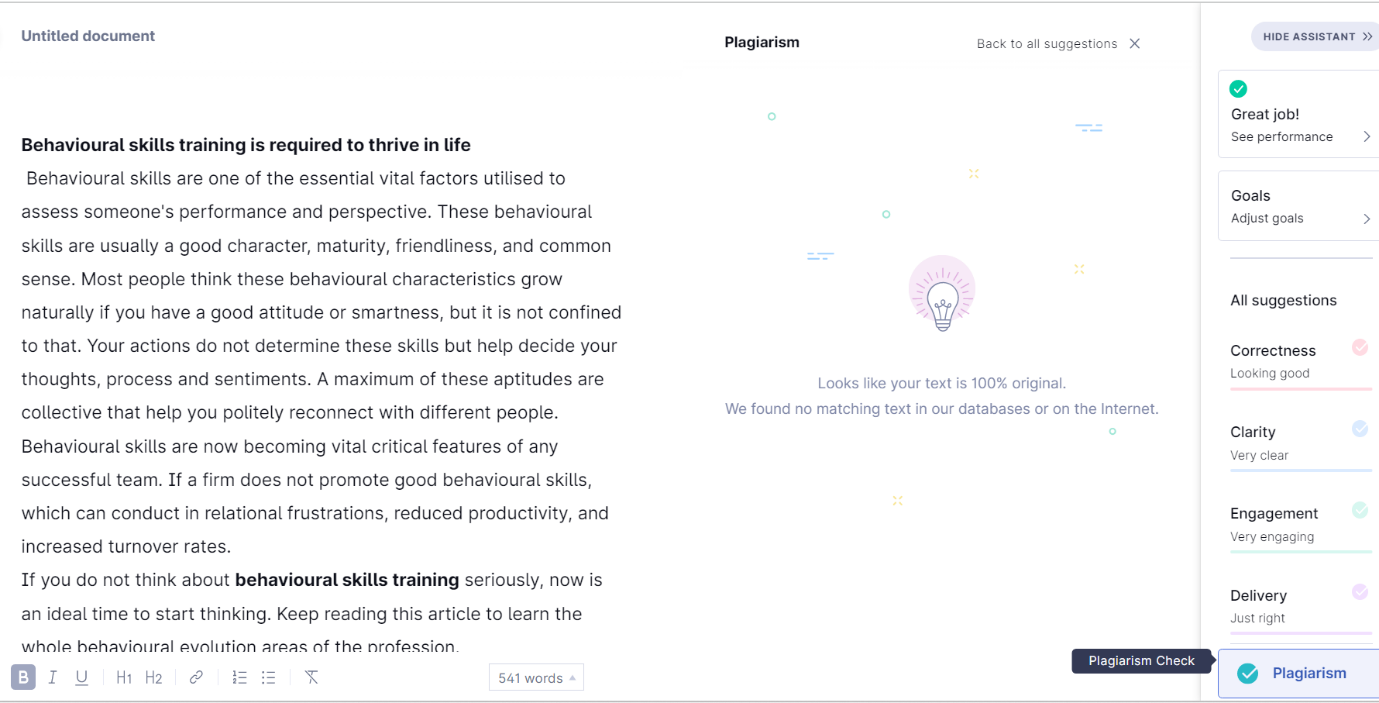Apply Heading 2 style with the H2 icon
Screen dimensions: 1379x703
153,677
